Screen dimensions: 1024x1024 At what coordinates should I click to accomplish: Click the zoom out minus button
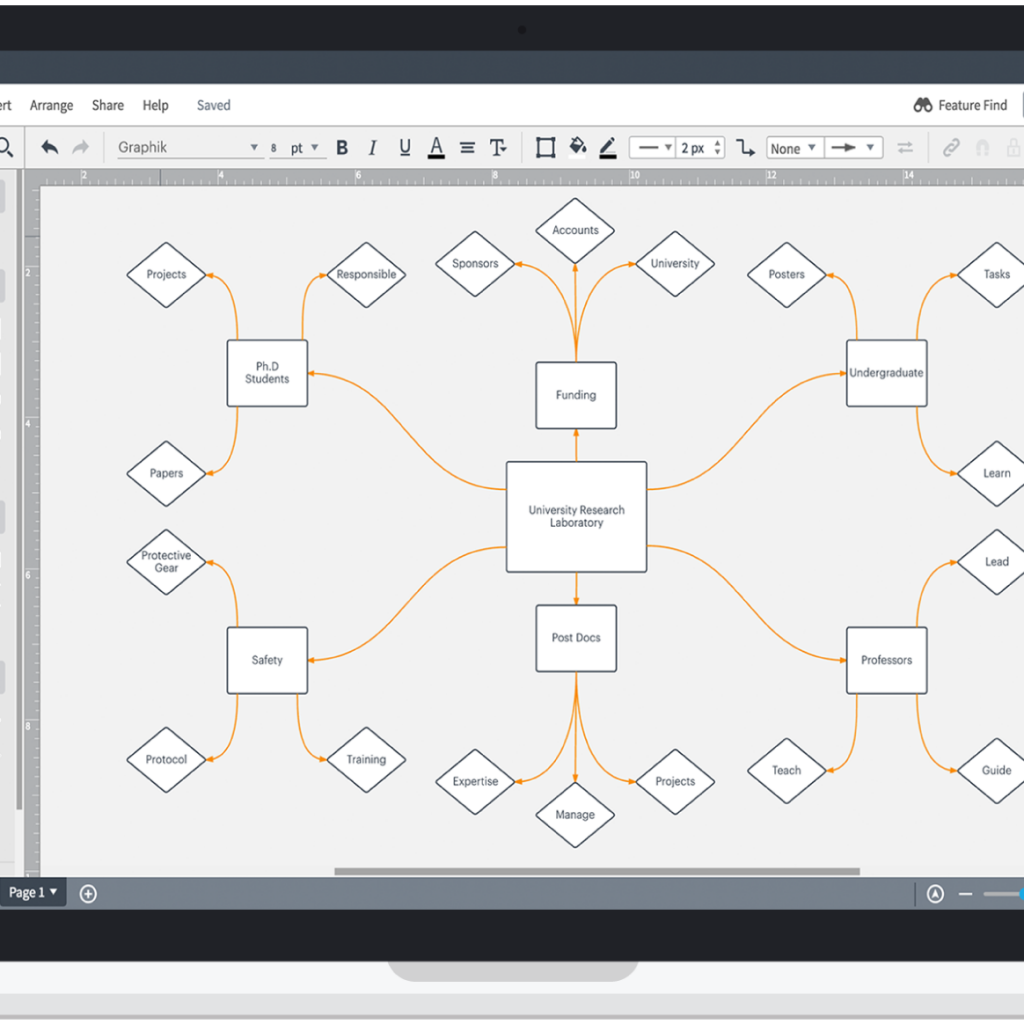pos(965,894)
